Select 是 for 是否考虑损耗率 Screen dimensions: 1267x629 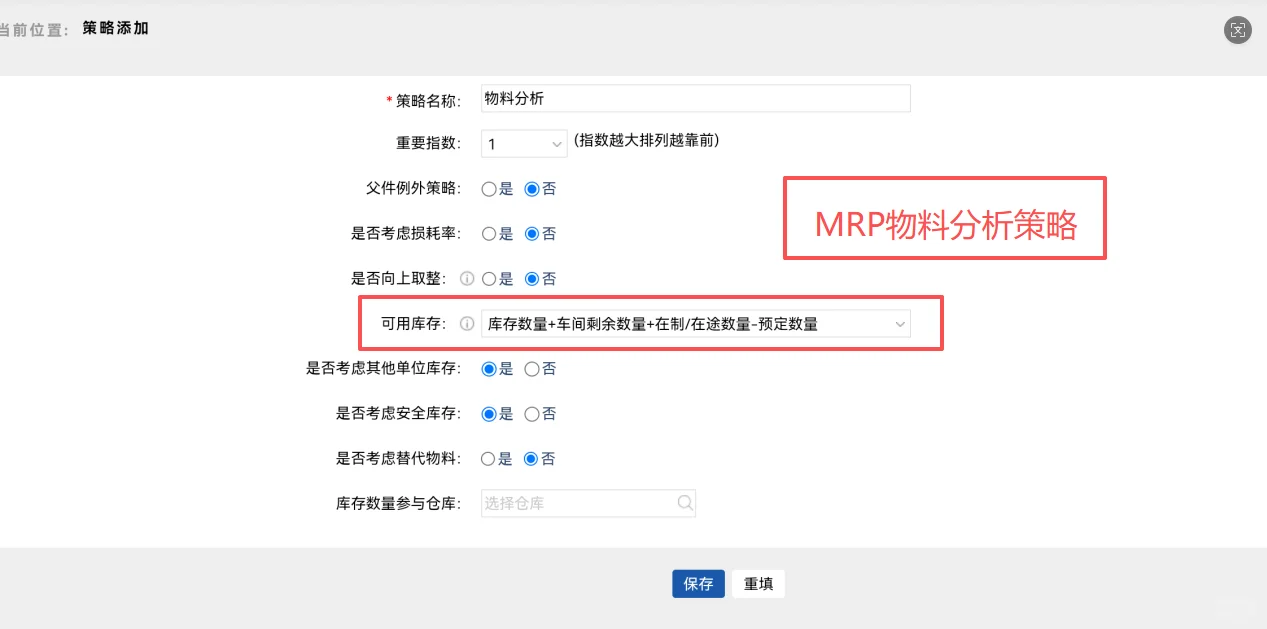tap(488, 233)
